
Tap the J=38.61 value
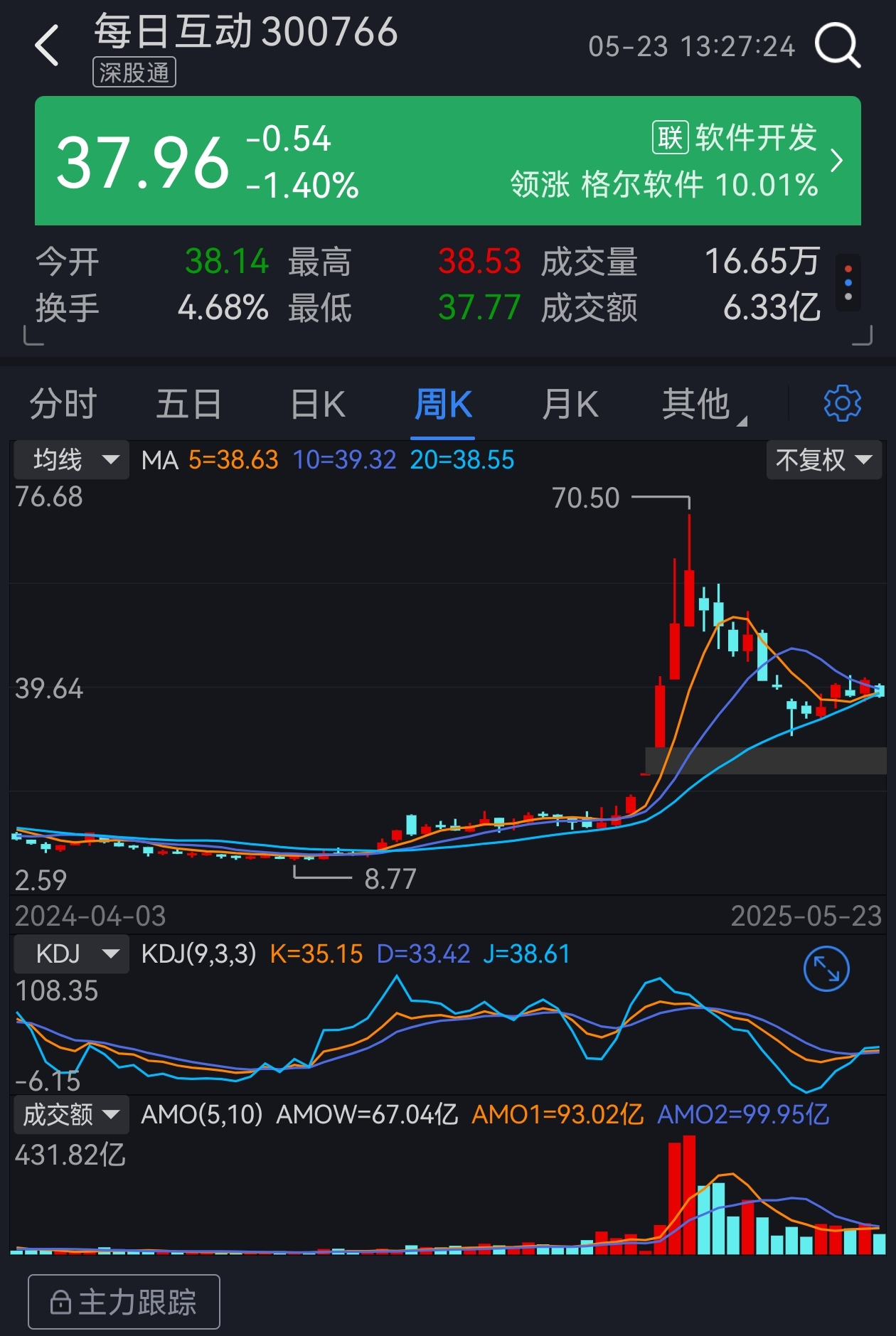coord(526,953)
